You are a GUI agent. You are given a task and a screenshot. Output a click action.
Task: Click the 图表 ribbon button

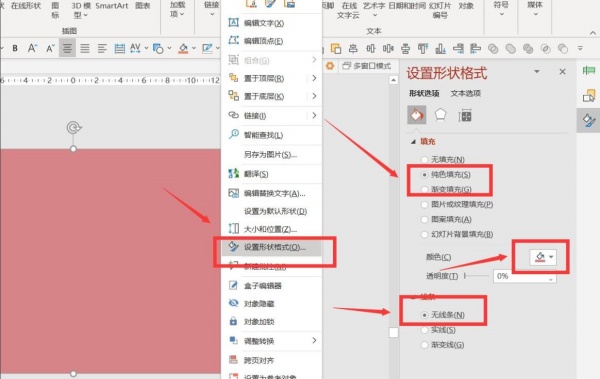[142, 6]
